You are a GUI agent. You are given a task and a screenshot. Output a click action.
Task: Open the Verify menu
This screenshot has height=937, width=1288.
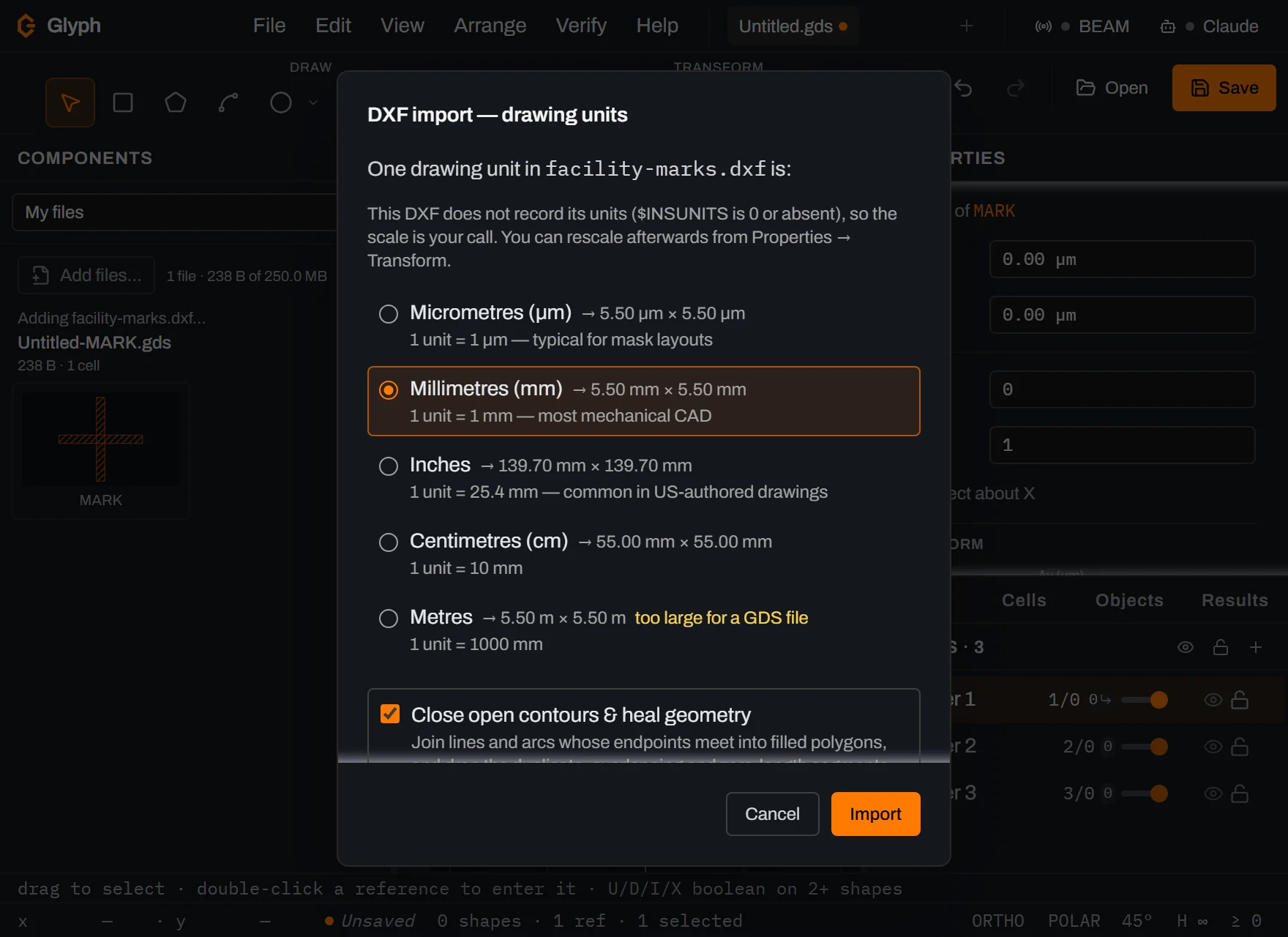(x=581, y=26)
